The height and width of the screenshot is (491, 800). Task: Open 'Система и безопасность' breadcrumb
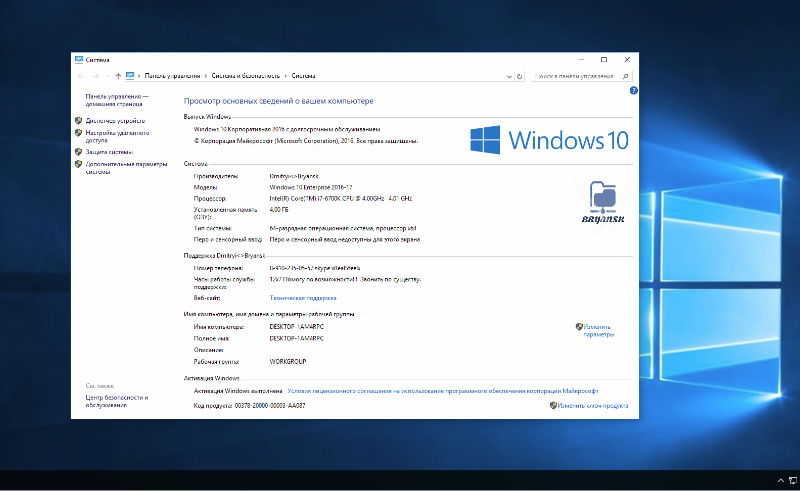246,76
